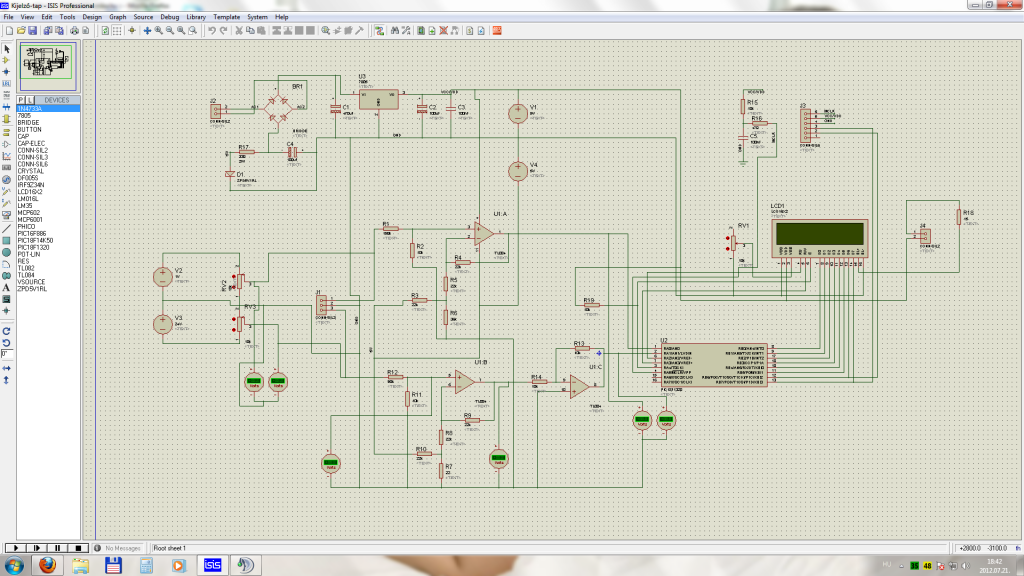
Task: Click the Rotate Clockwise button
Action: pyautogui.click(x=7, y=331)
